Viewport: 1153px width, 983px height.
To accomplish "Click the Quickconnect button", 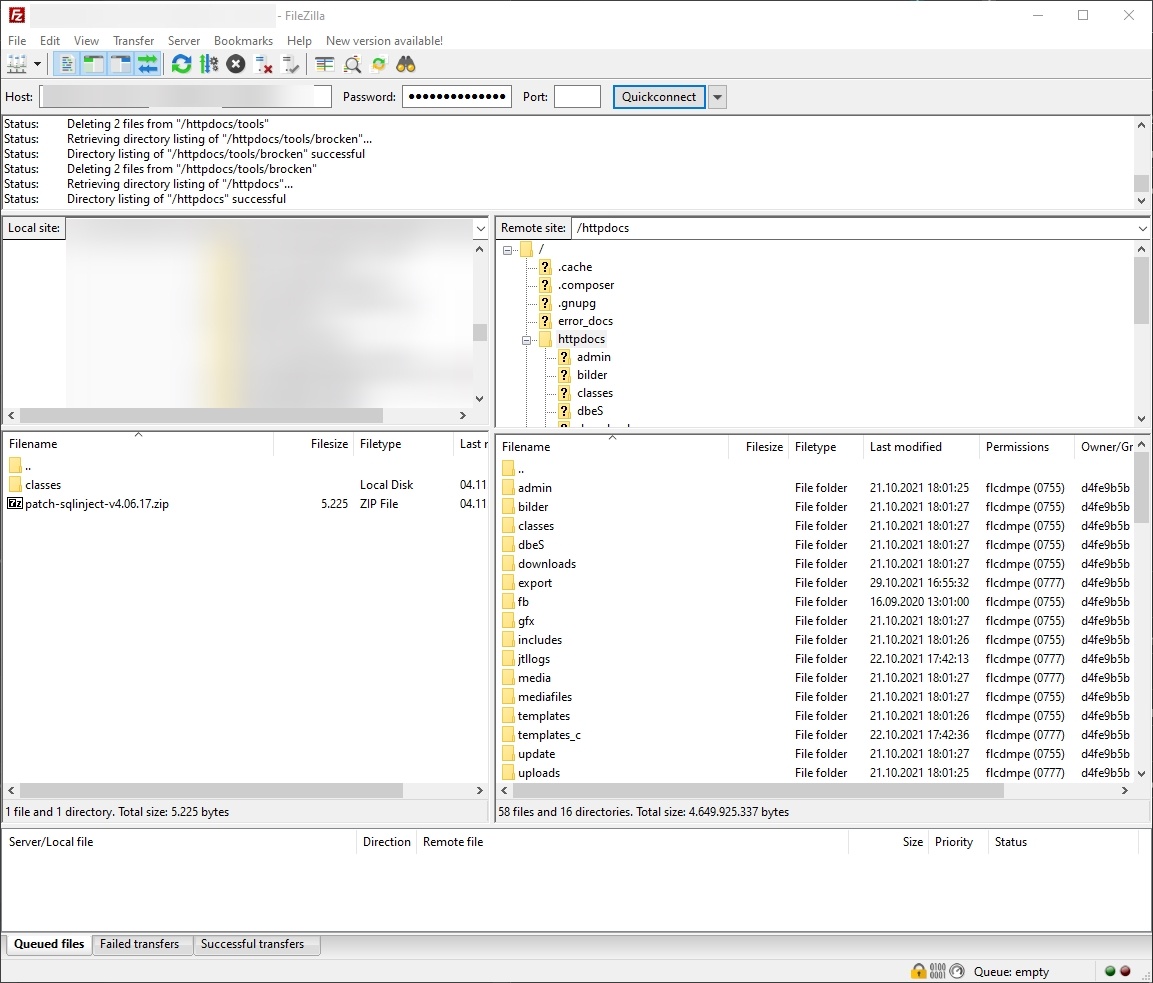I will (x=658, y=97).
